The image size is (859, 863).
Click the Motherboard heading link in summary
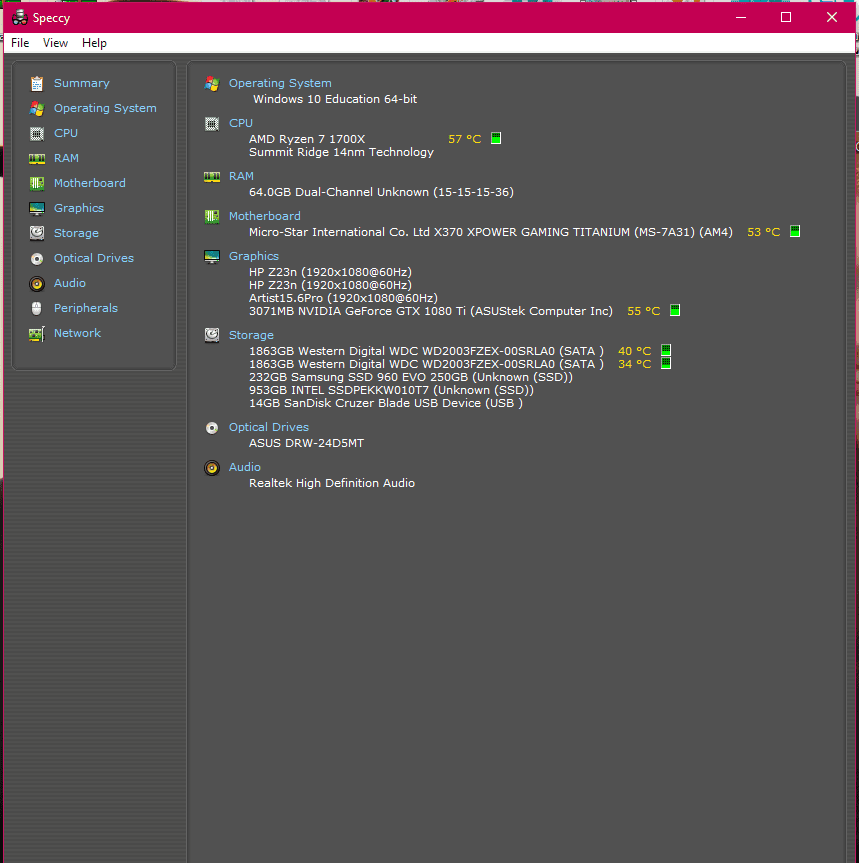265,216
